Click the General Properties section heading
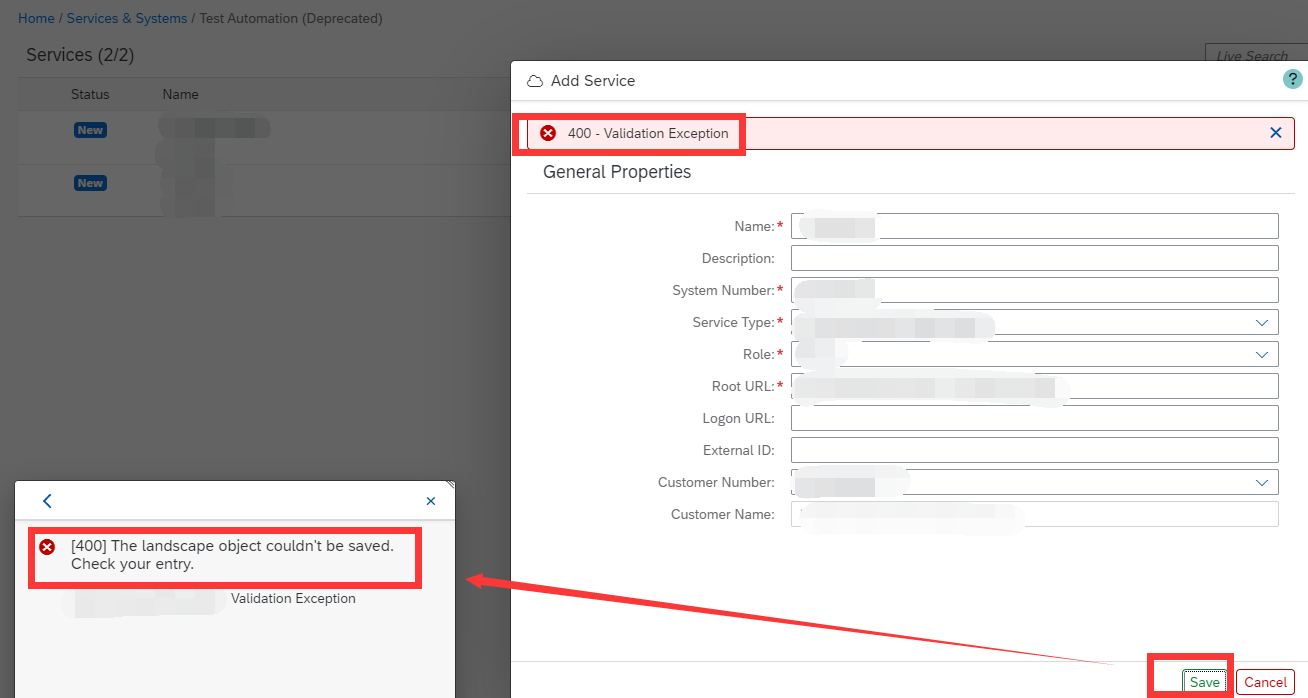Screen dimensions: 1308x698 click(617, 172)
